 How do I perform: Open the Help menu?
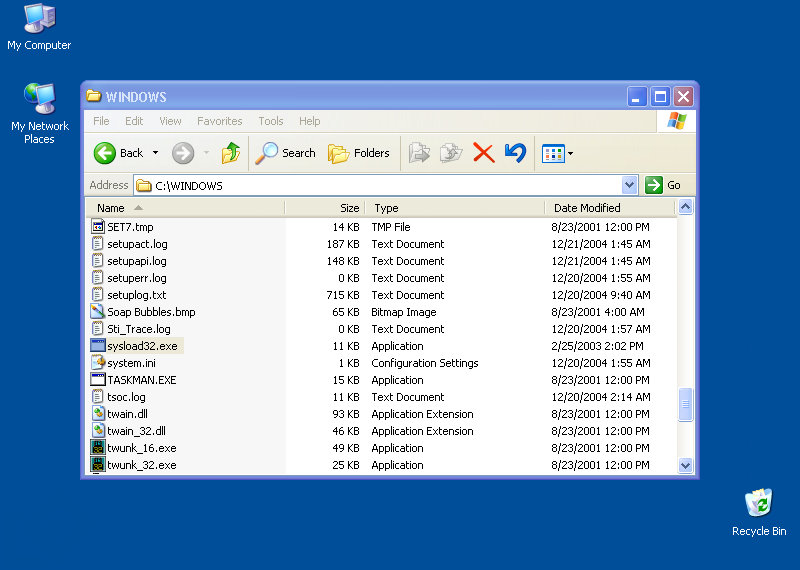click(309, 121)
